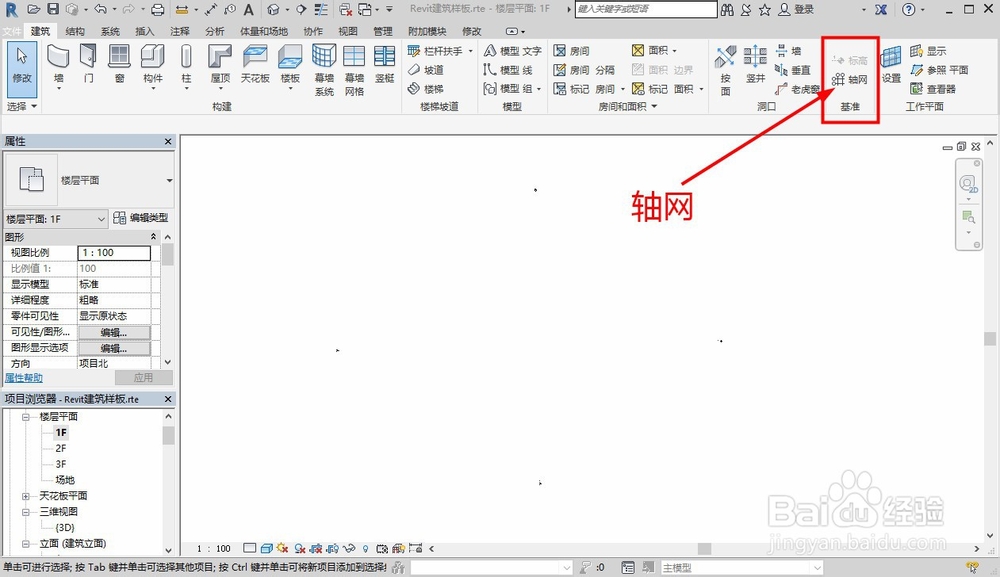Viewport: 1000px width, 577px height.
Task: Toggle Temporary Hide/Isolate glasses icon
Action: (347, 548)
